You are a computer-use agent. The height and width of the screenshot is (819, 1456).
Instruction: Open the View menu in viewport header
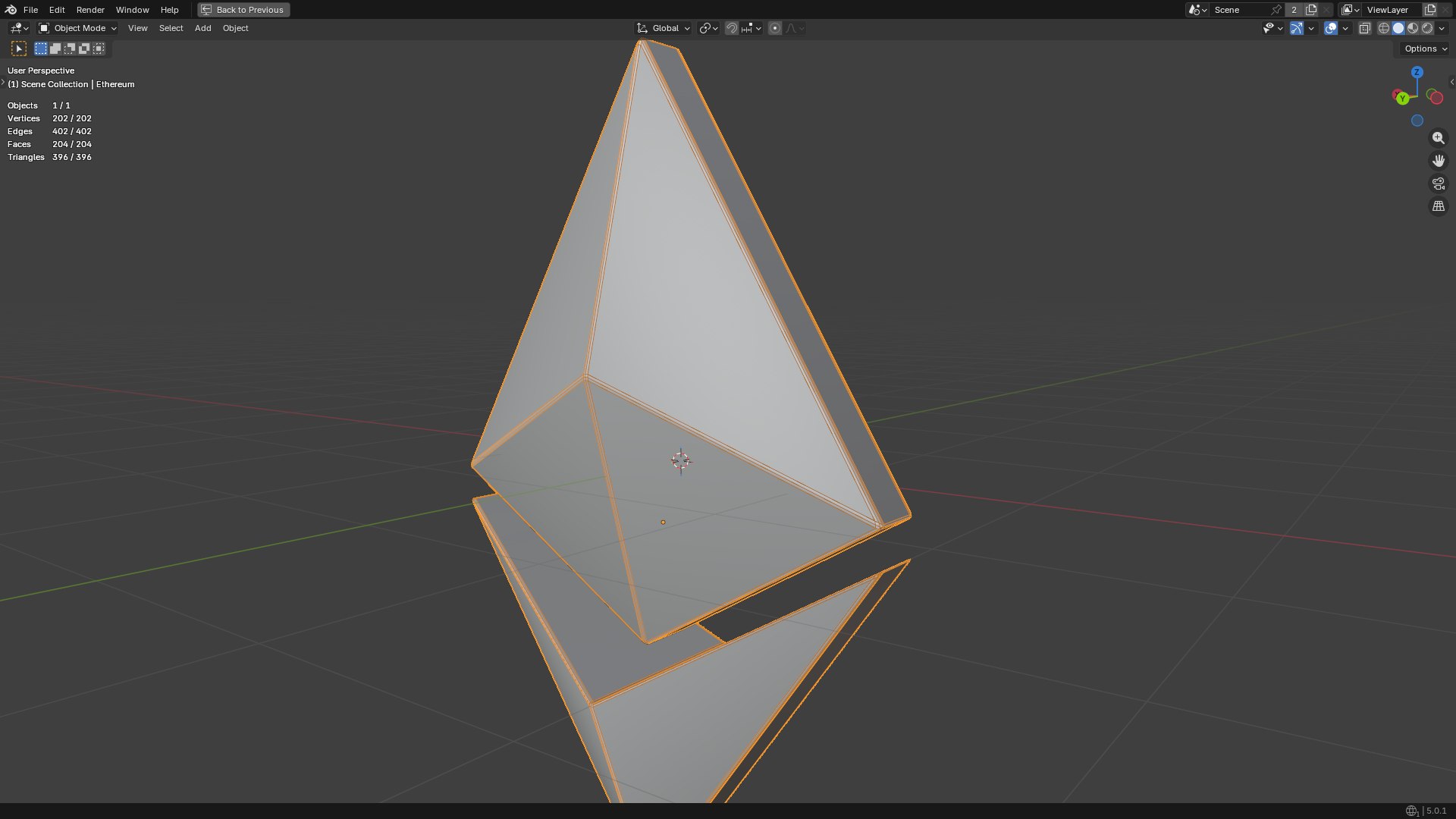(x=137, y=28)
